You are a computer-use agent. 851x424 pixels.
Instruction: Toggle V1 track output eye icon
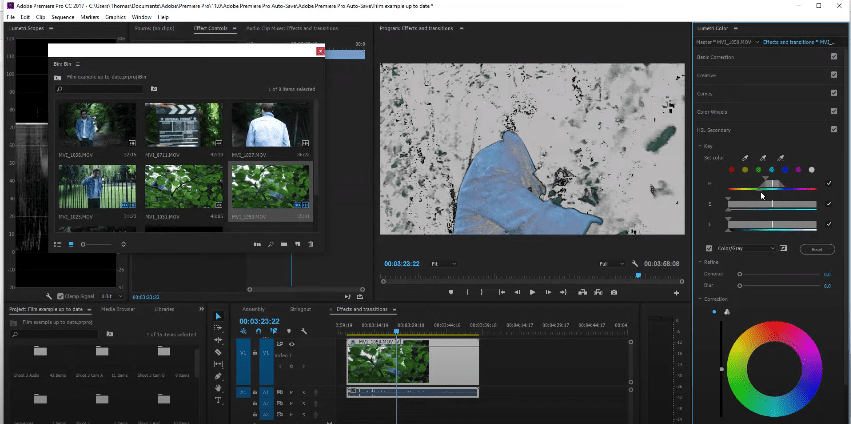[x=292, y=344]
